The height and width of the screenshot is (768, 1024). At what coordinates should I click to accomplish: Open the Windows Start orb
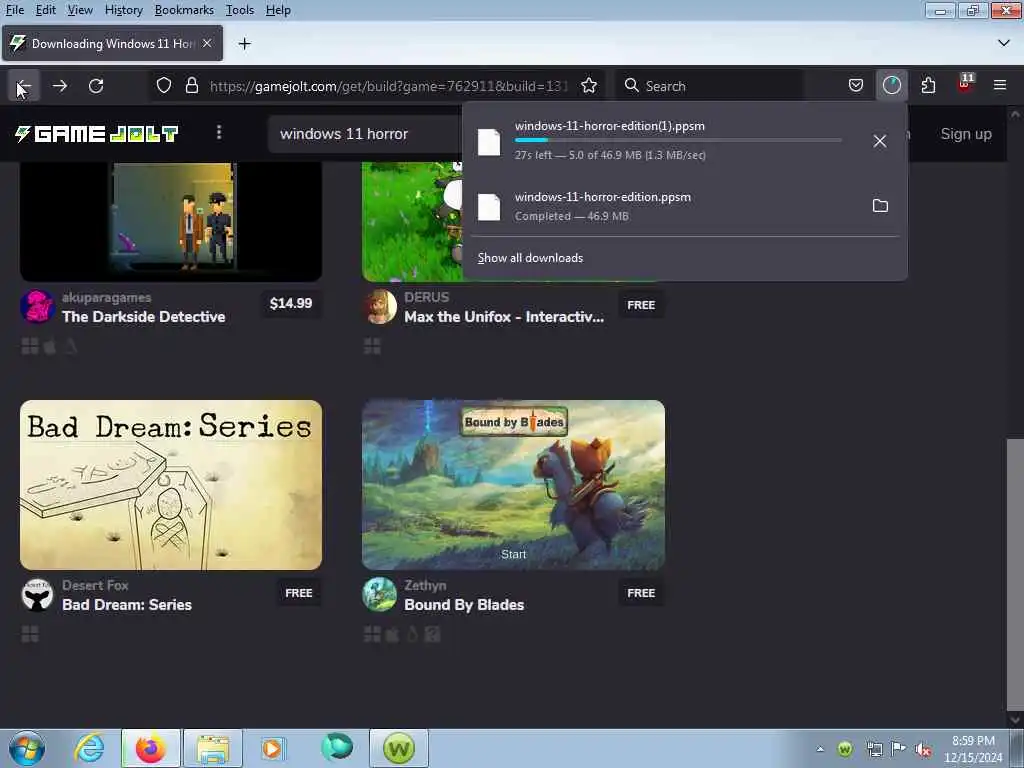click(27, 748)
